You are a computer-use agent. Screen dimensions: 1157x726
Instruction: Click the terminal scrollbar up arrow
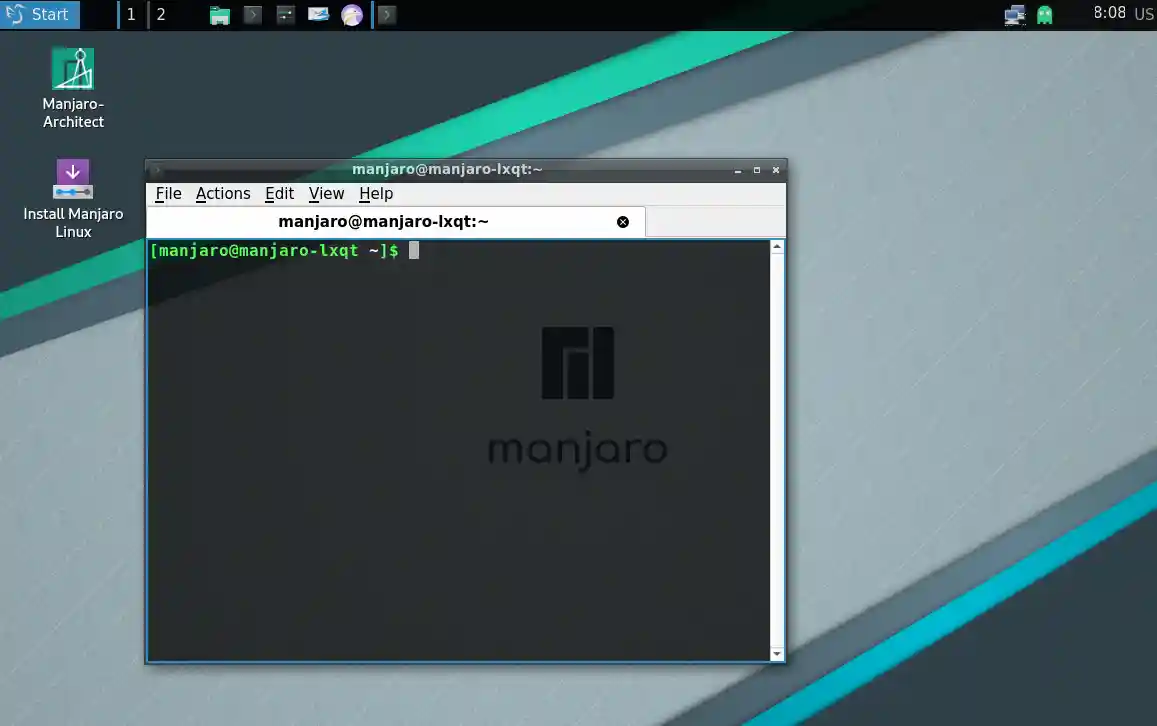(x=777, y=247)
